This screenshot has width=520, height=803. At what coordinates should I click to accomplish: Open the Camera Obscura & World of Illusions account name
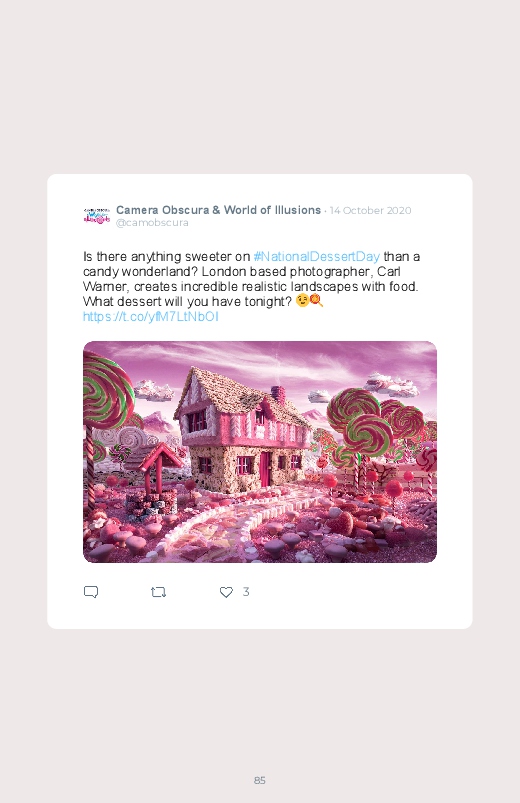point(218,210)
